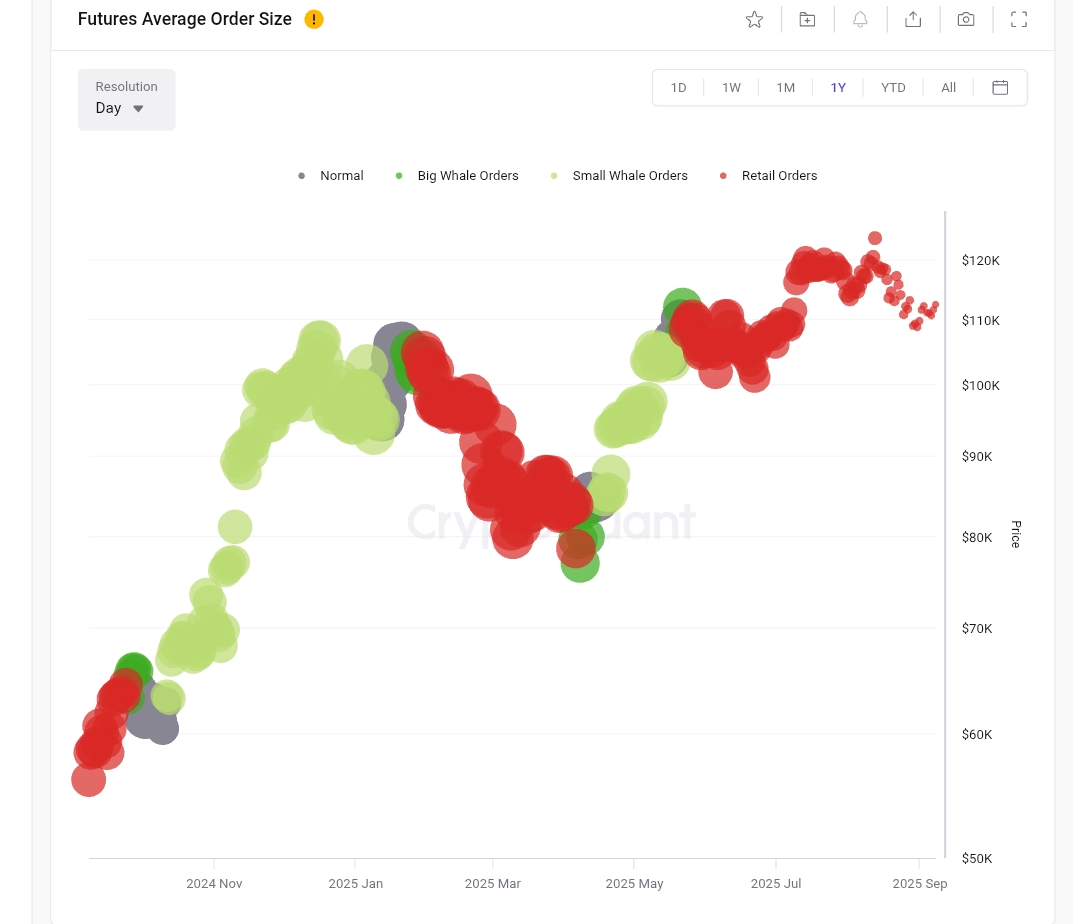Toggle the Small Whale Orders legend
The width and height of the screenshot is (1073, 924).
(x=618, y=175)
